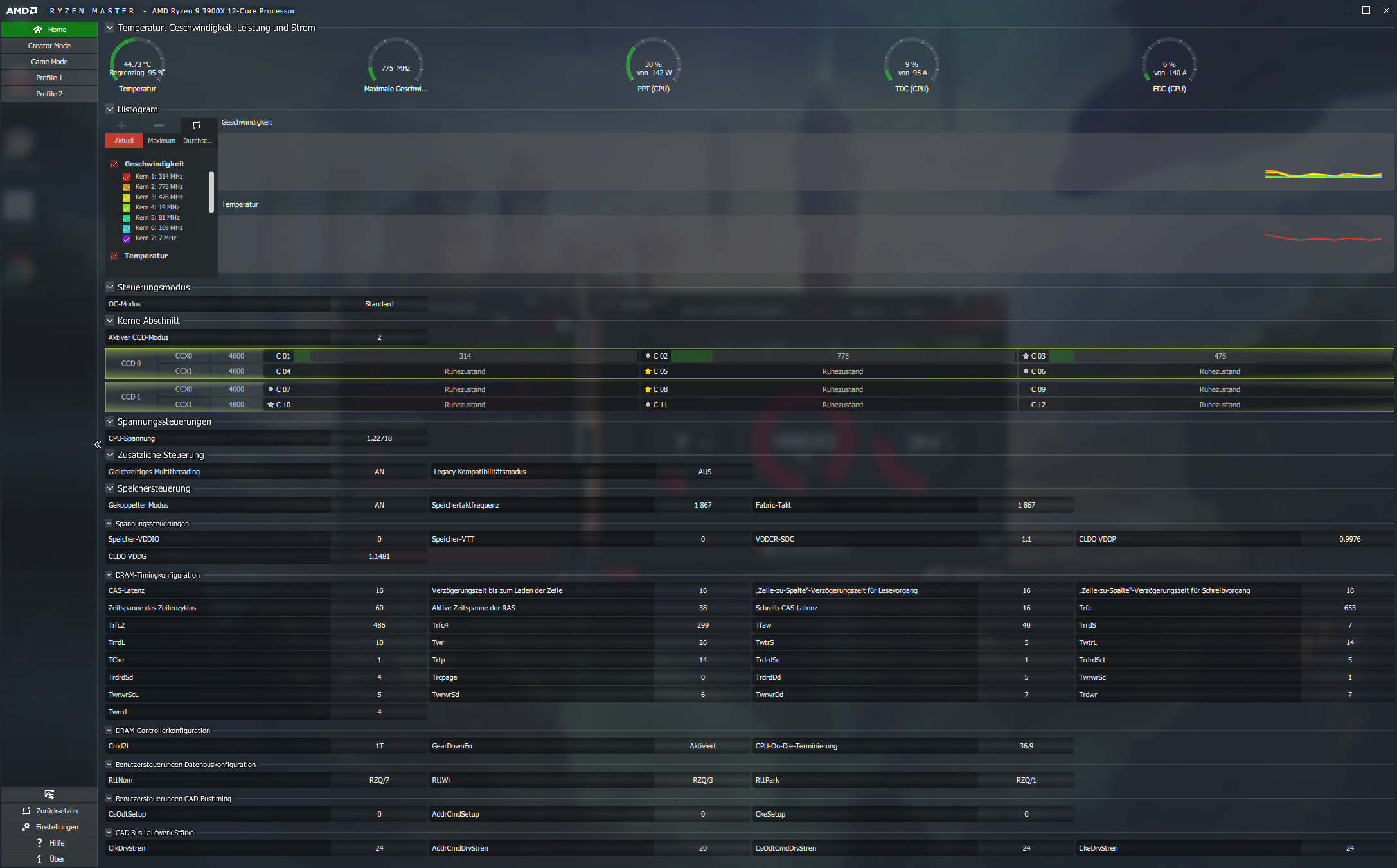The width and height of the screenshot is (1397, 868).
Task: Click the histogram minus zoom icon
Action: click(159, 125)
